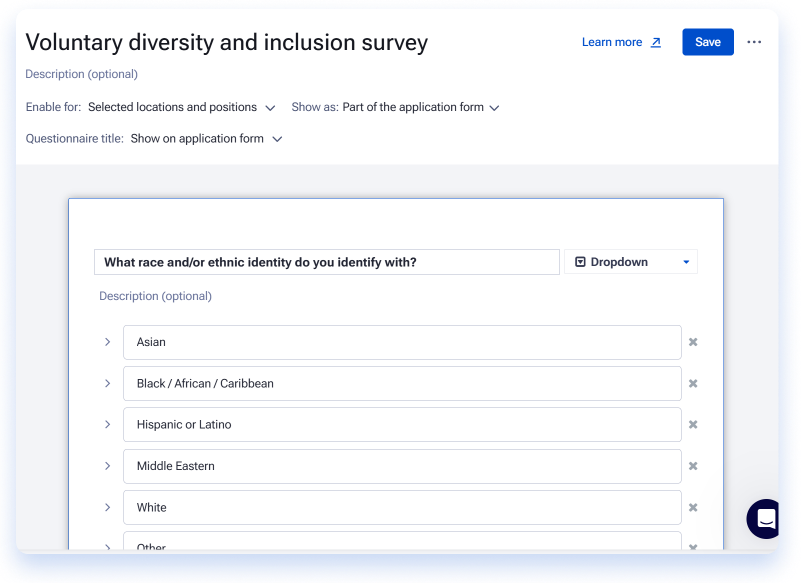
Task: Save the survey
Action: point(708,42)
